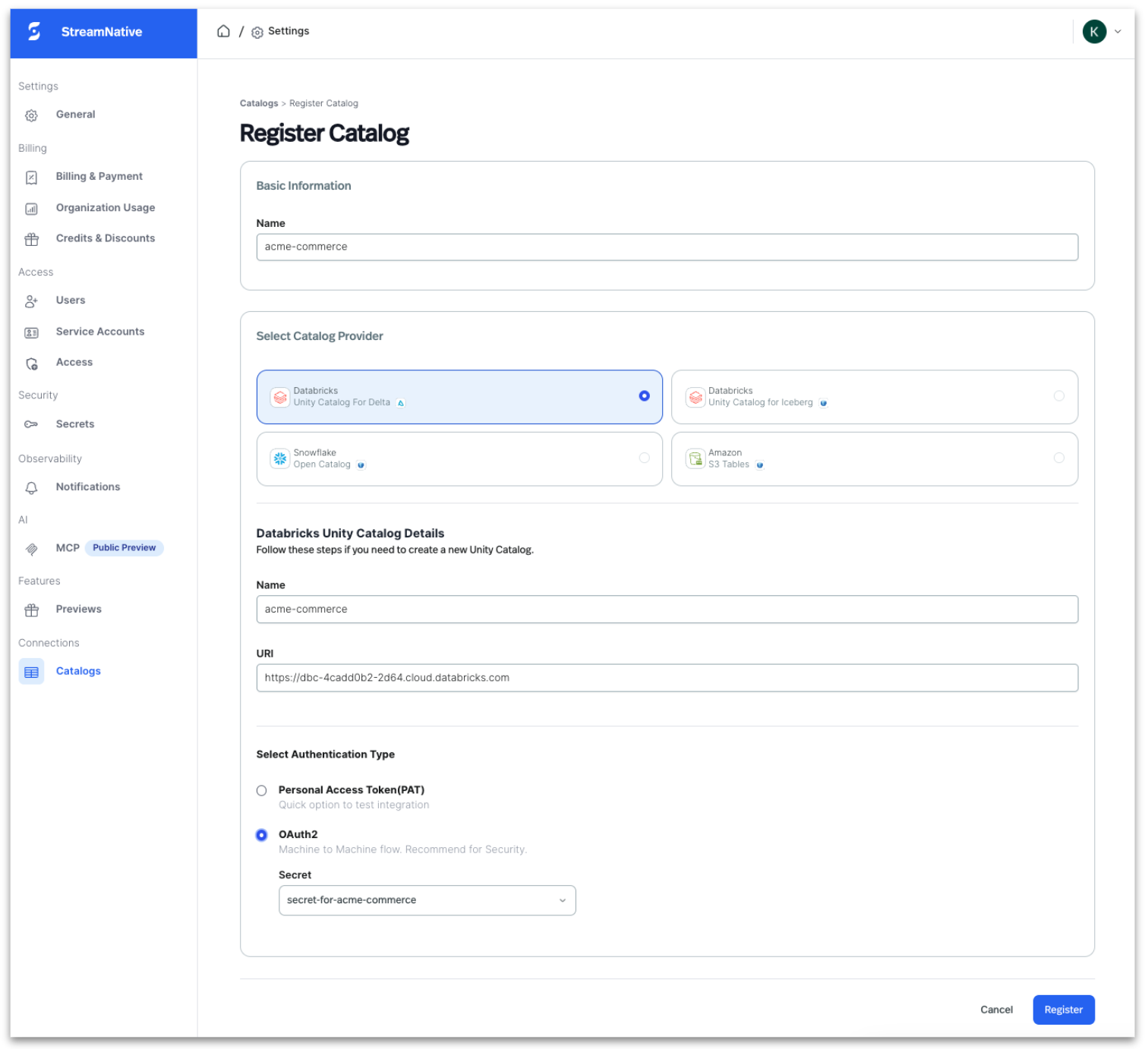Viewport: 1148px width, 1049px height.
Task: Choose Personal Access Token(PAT) authentication
Action: pyautogui.click(x=262, y=791)
